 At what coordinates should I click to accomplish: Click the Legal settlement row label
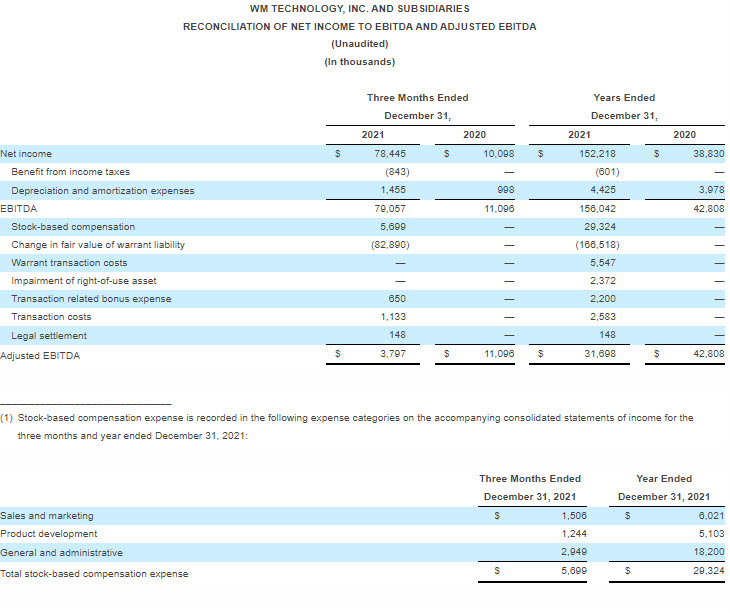pos(49,336)
